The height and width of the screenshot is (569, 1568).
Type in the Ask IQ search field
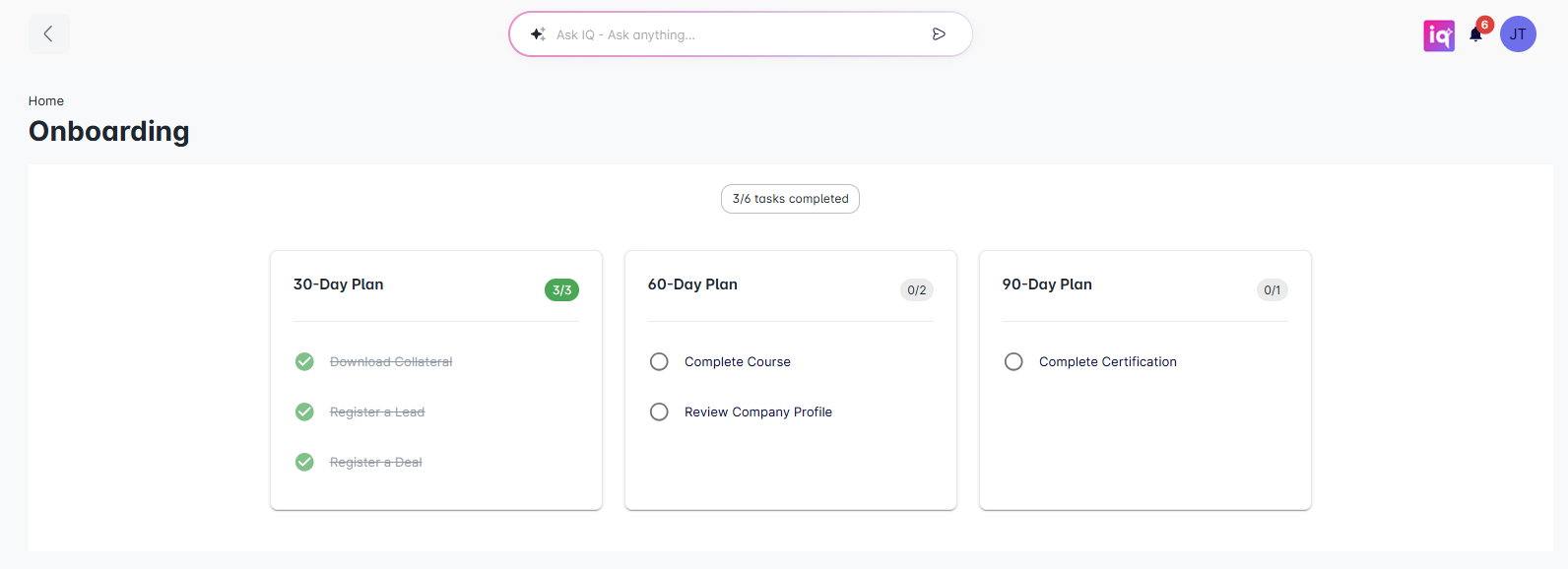coord(729,34)
